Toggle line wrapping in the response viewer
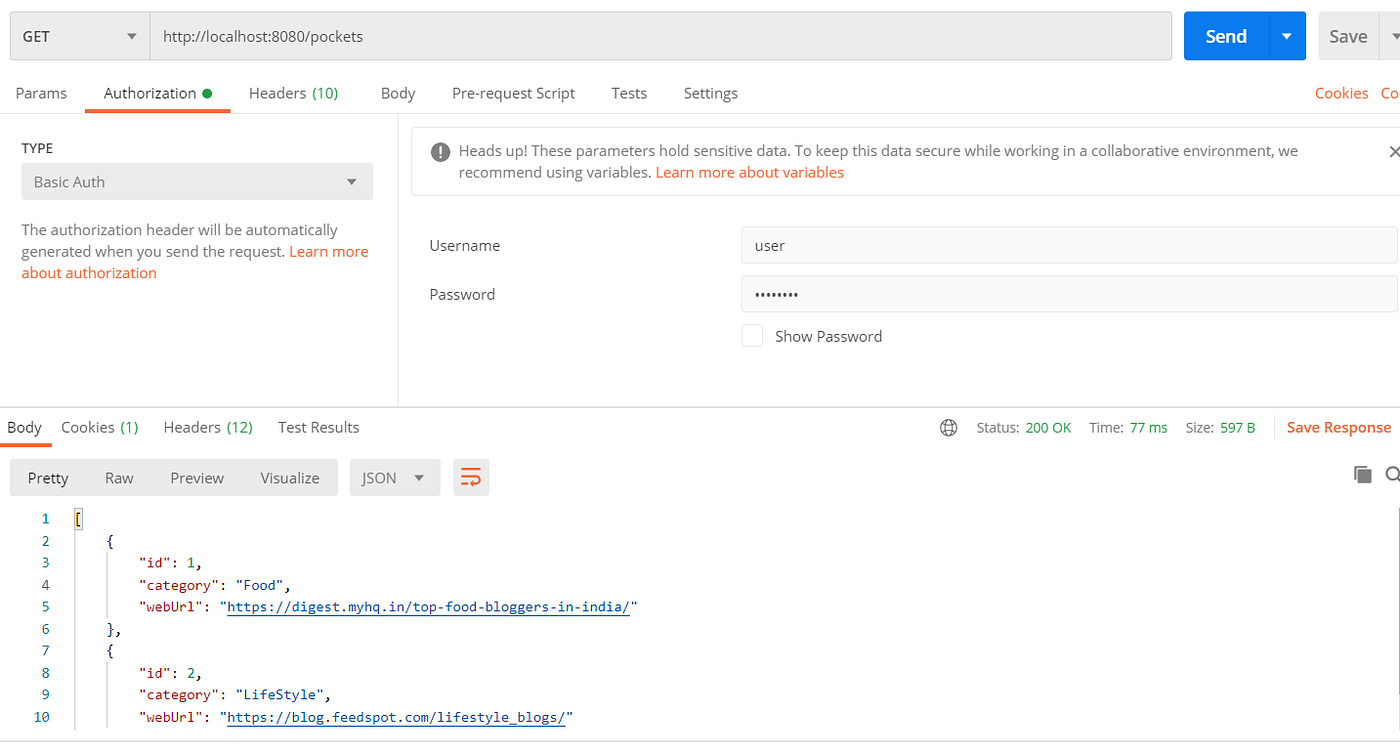Screen dimensions: 1400x744 tap(470, 477)
